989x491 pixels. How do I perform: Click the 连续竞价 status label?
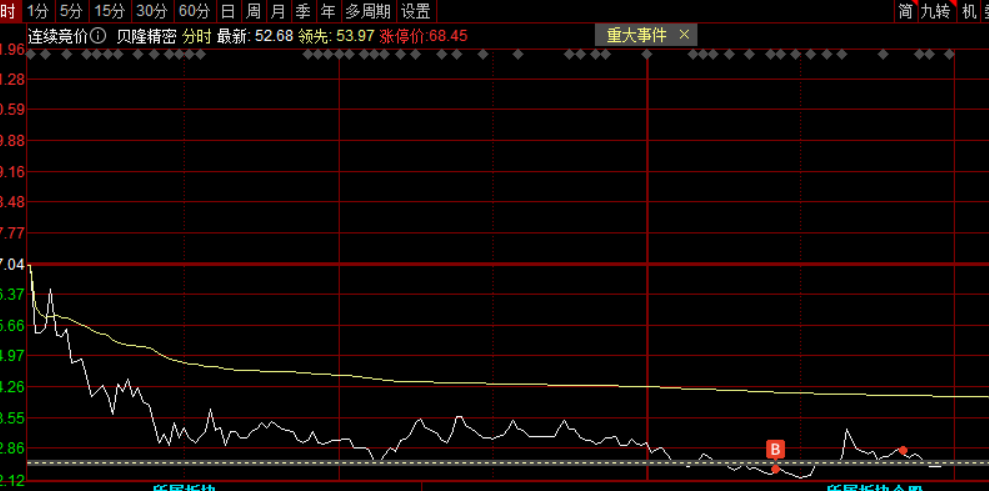point(58,36)
